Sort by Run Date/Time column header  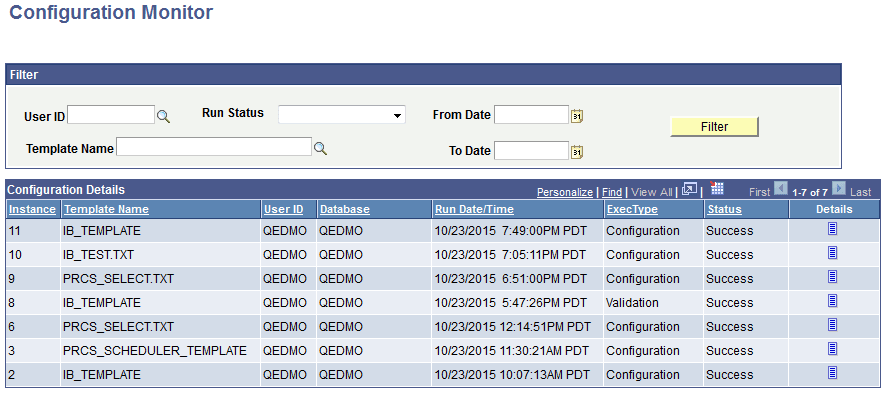click(x=474, y=209)
